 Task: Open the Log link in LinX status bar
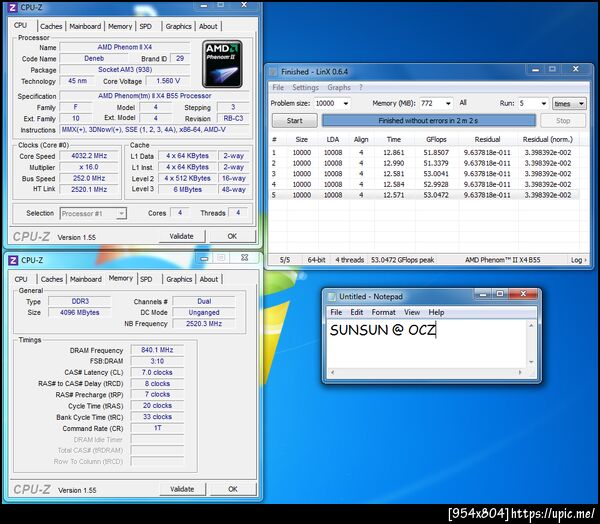pos(578,260)
